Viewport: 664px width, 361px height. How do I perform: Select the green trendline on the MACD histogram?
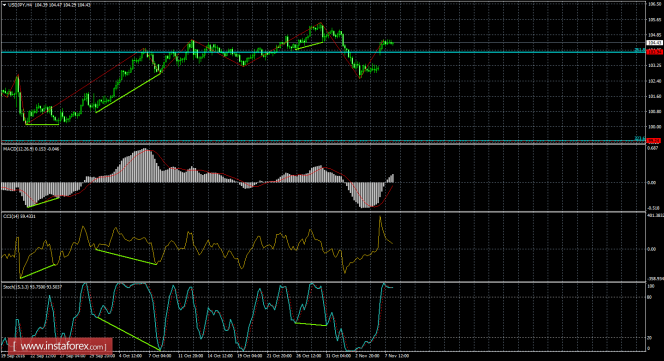coord(43,202)
